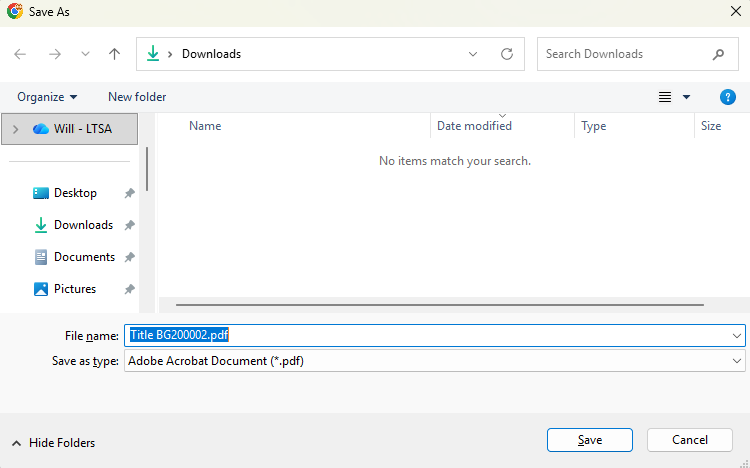Viewport: 750px width, 468px height.
Task: Open recent locations dropdown arrow
Action: 85,54
